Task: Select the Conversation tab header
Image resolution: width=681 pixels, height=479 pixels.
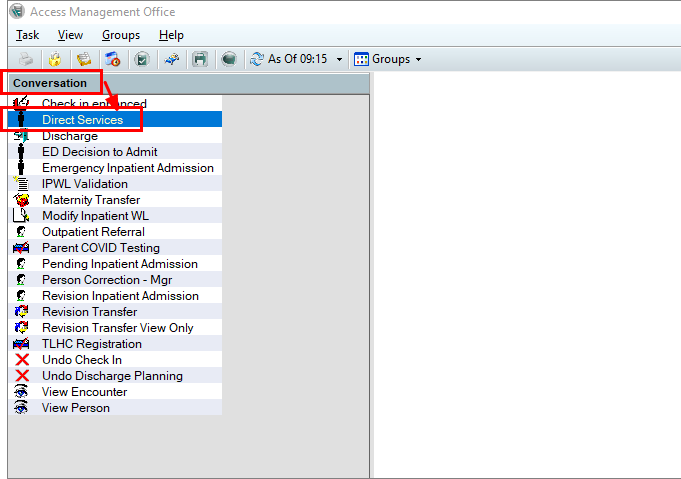Action: coord(50,83)
